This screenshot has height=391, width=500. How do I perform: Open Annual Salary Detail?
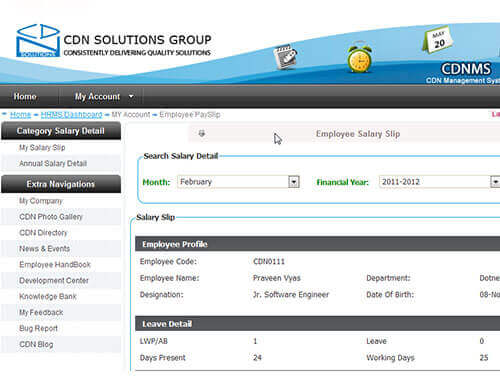coord(53,163)
